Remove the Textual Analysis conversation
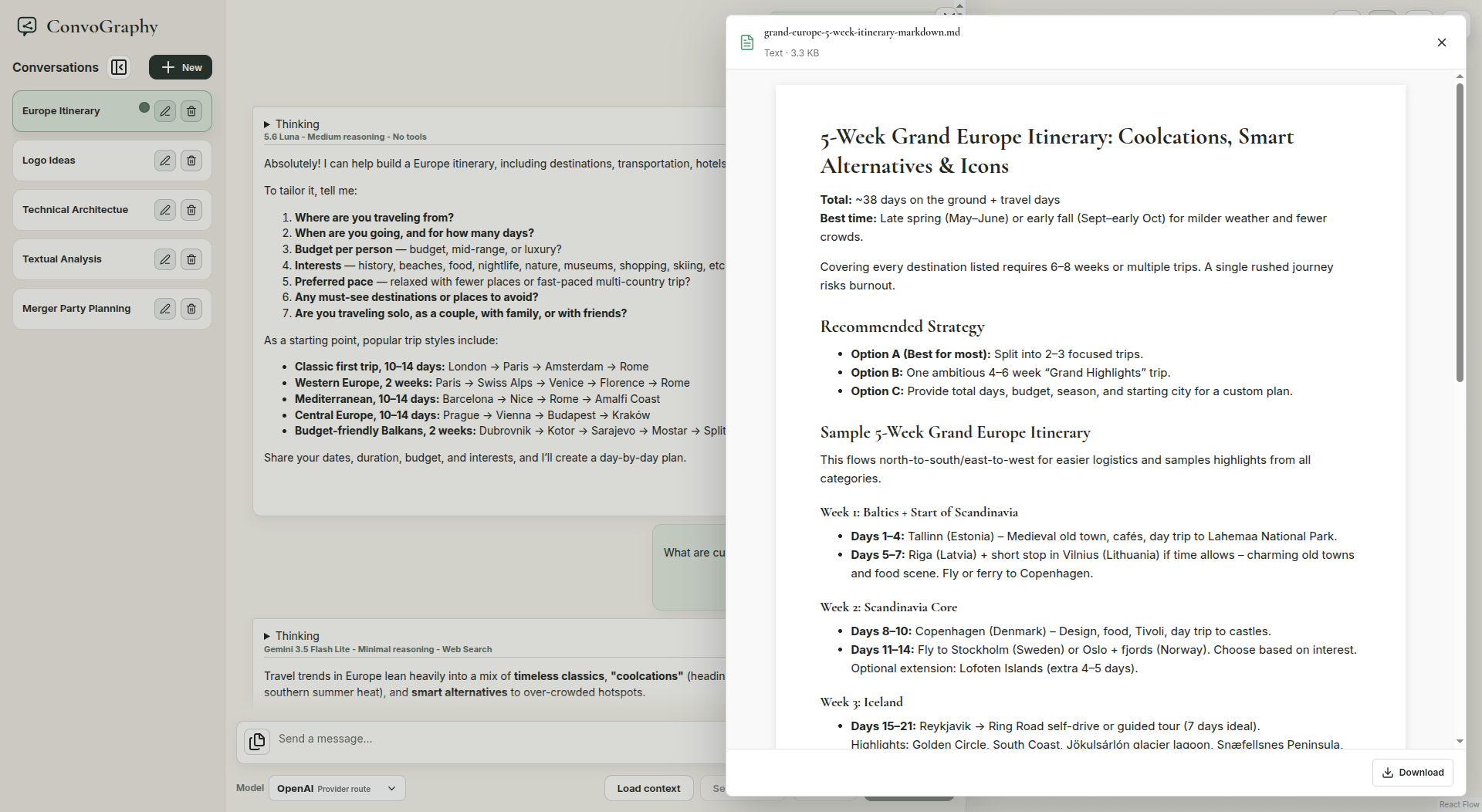 click(191, 259)
